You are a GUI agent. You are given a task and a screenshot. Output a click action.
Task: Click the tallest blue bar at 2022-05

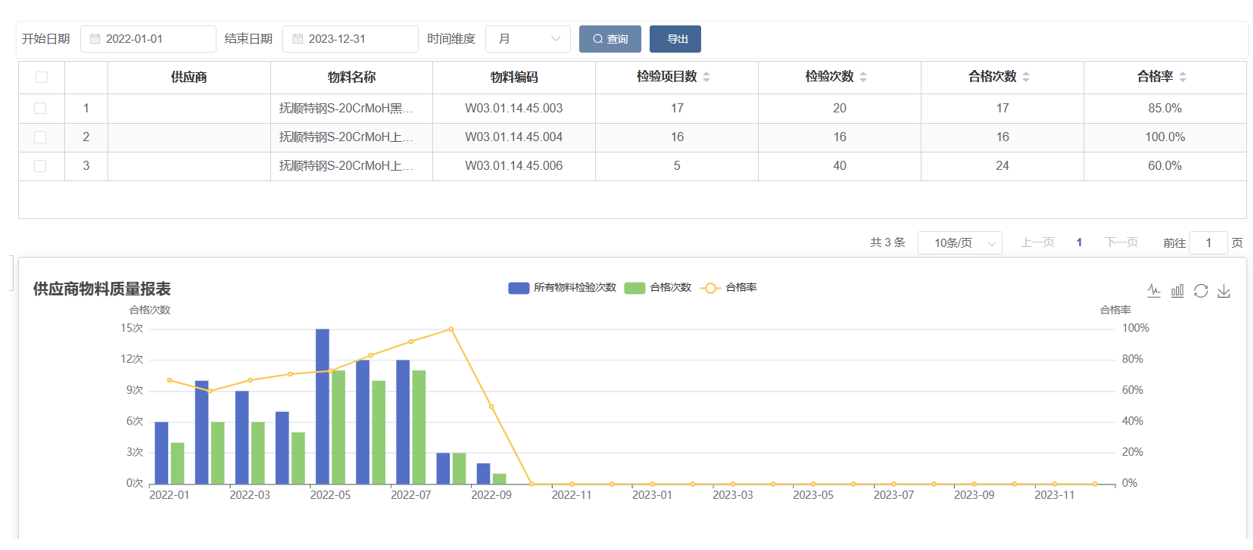[323, 406]
